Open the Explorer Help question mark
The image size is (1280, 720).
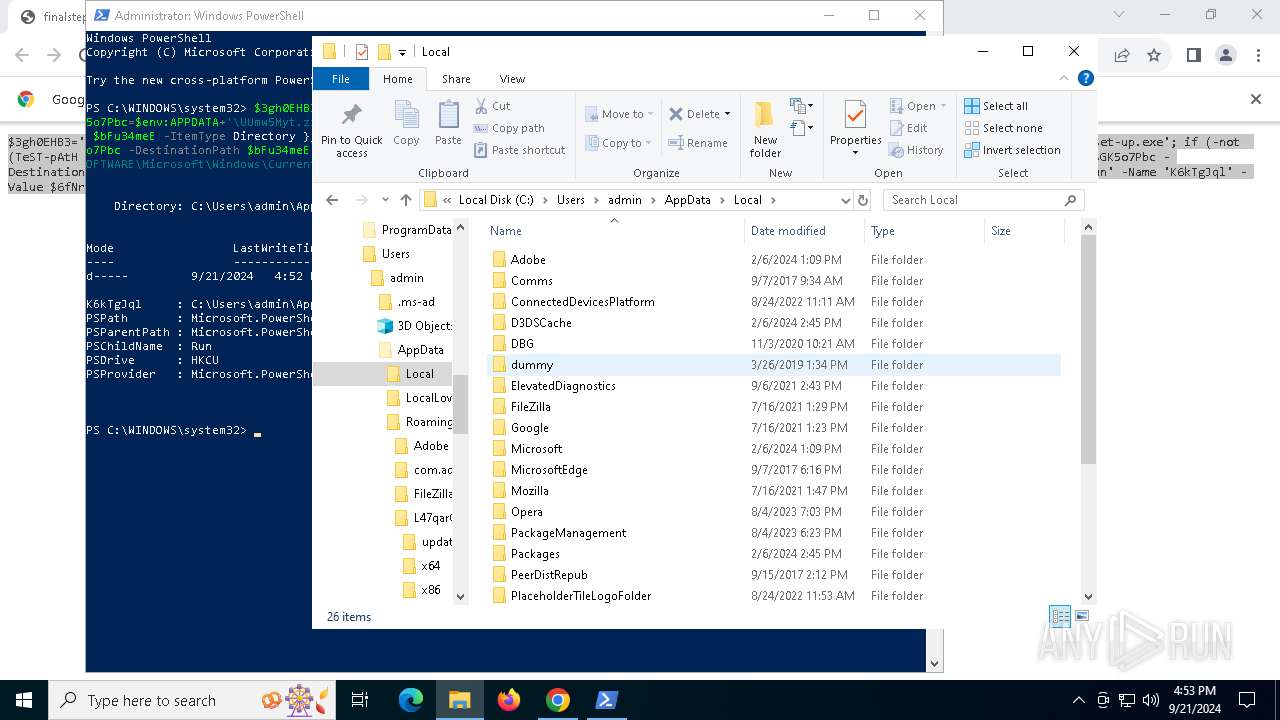[1085, 78]
